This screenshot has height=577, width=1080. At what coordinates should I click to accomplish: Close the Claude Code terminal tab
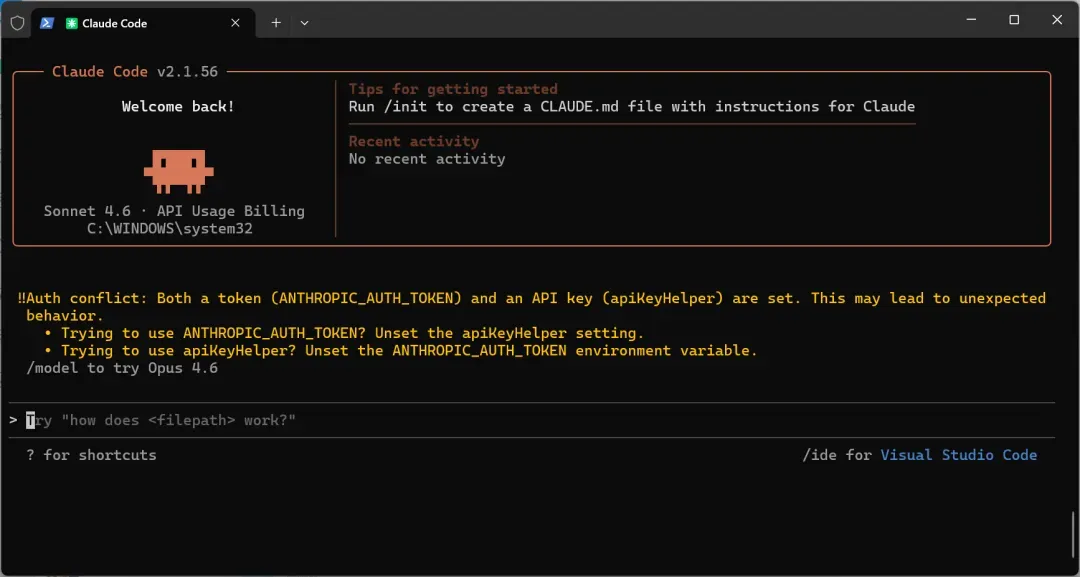(237, 23)
